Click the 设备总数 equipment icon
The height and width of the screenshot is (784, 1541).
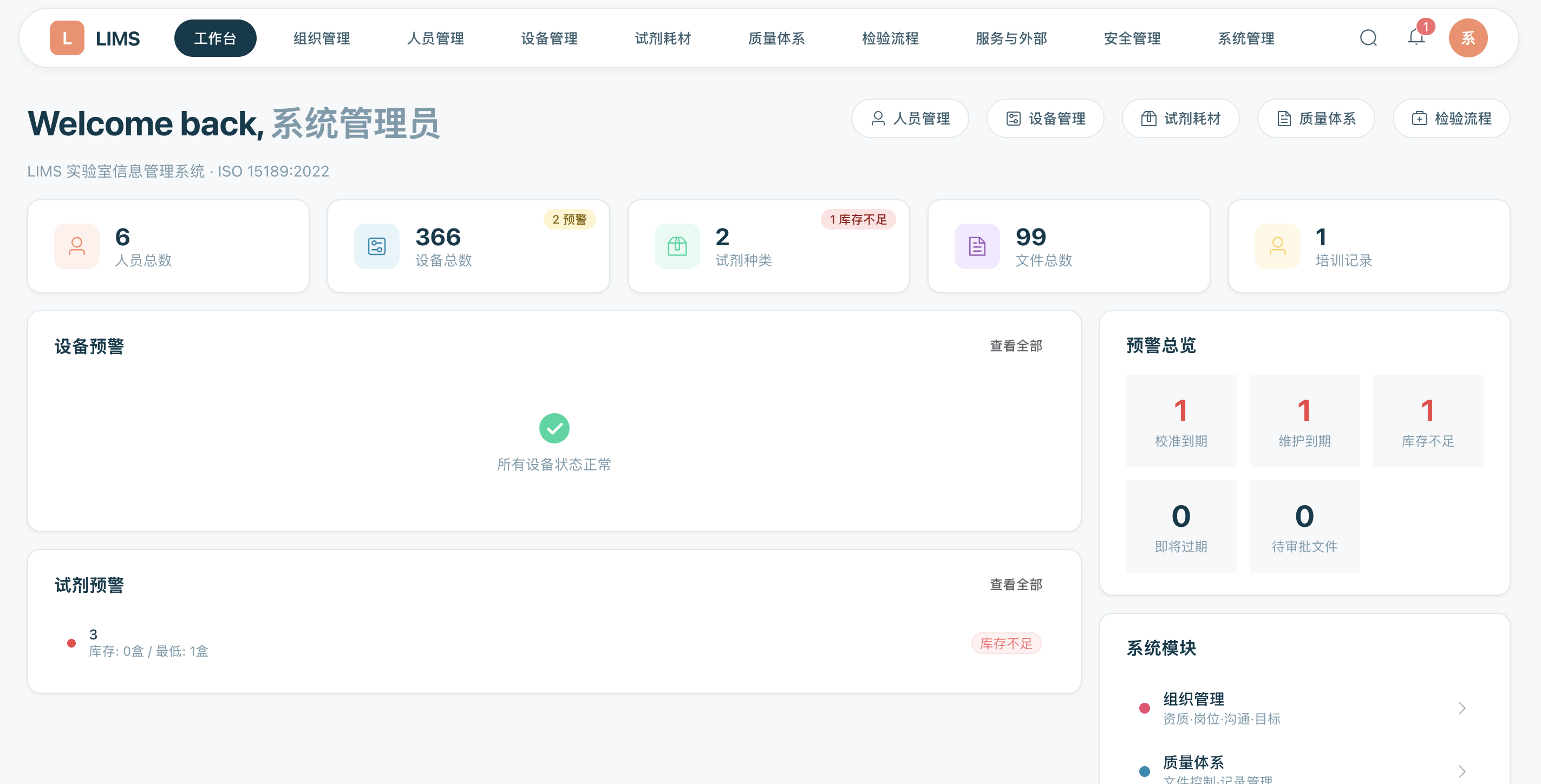[377, 246]
